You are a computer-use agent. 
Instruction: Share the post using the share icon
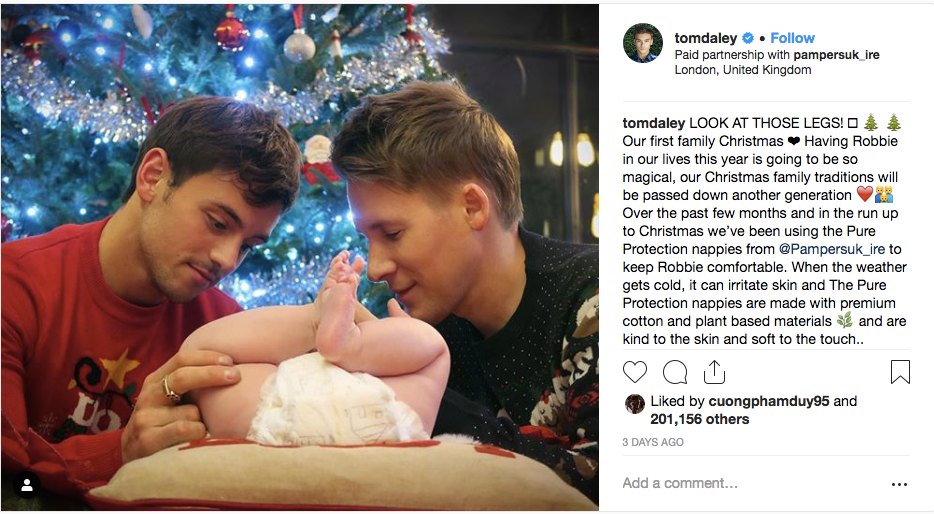click(x=714, y=372)
